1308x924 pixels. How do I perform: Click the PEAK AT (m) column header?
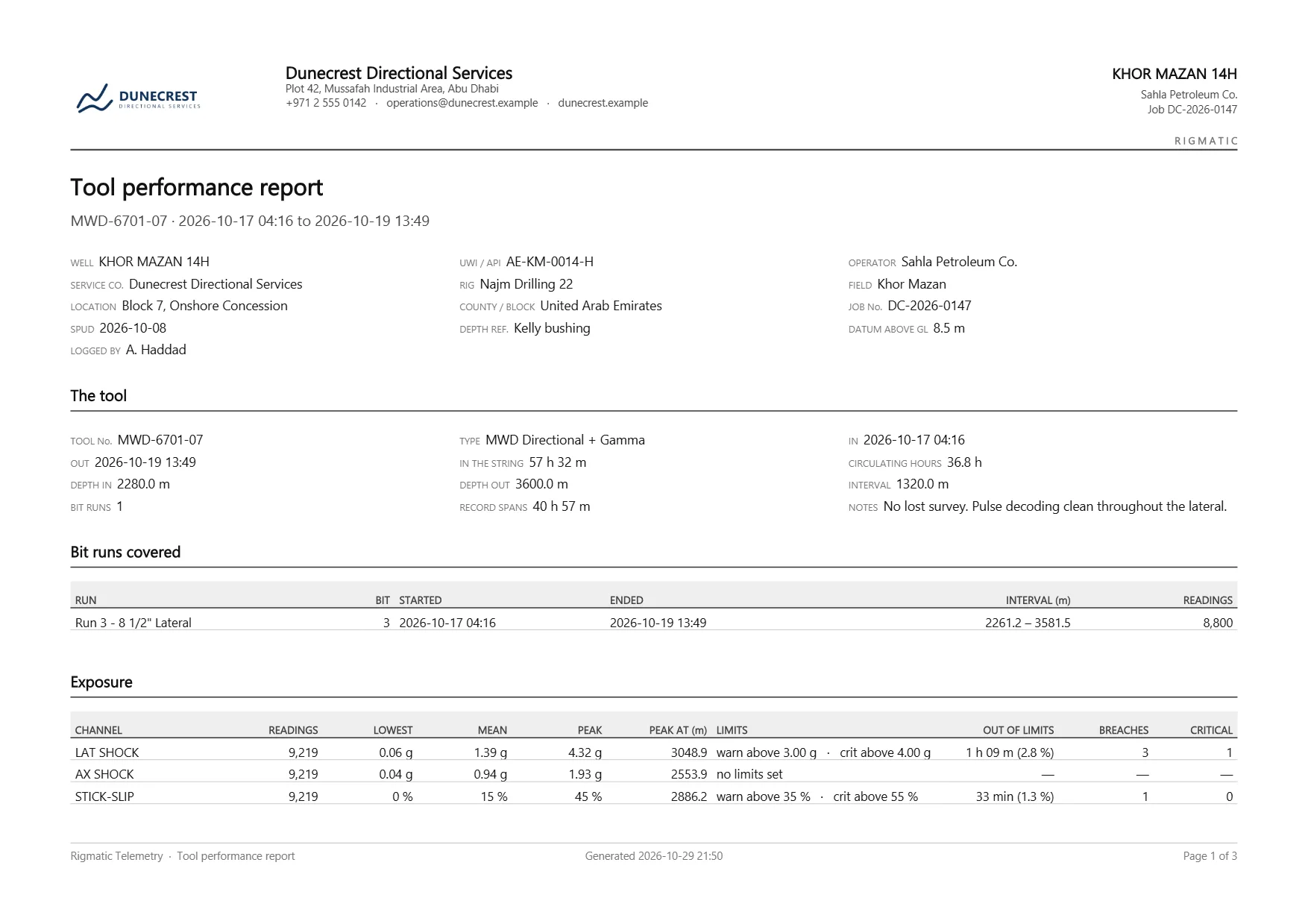pyautogui.click(x=678, y=730)
